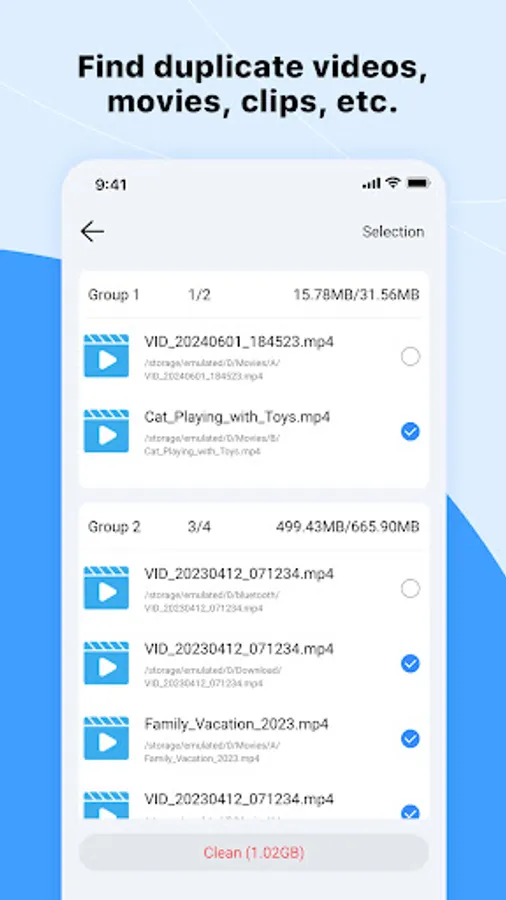Uncheck the partly hidden VID_20230412_071234.mp4 row

410,812
